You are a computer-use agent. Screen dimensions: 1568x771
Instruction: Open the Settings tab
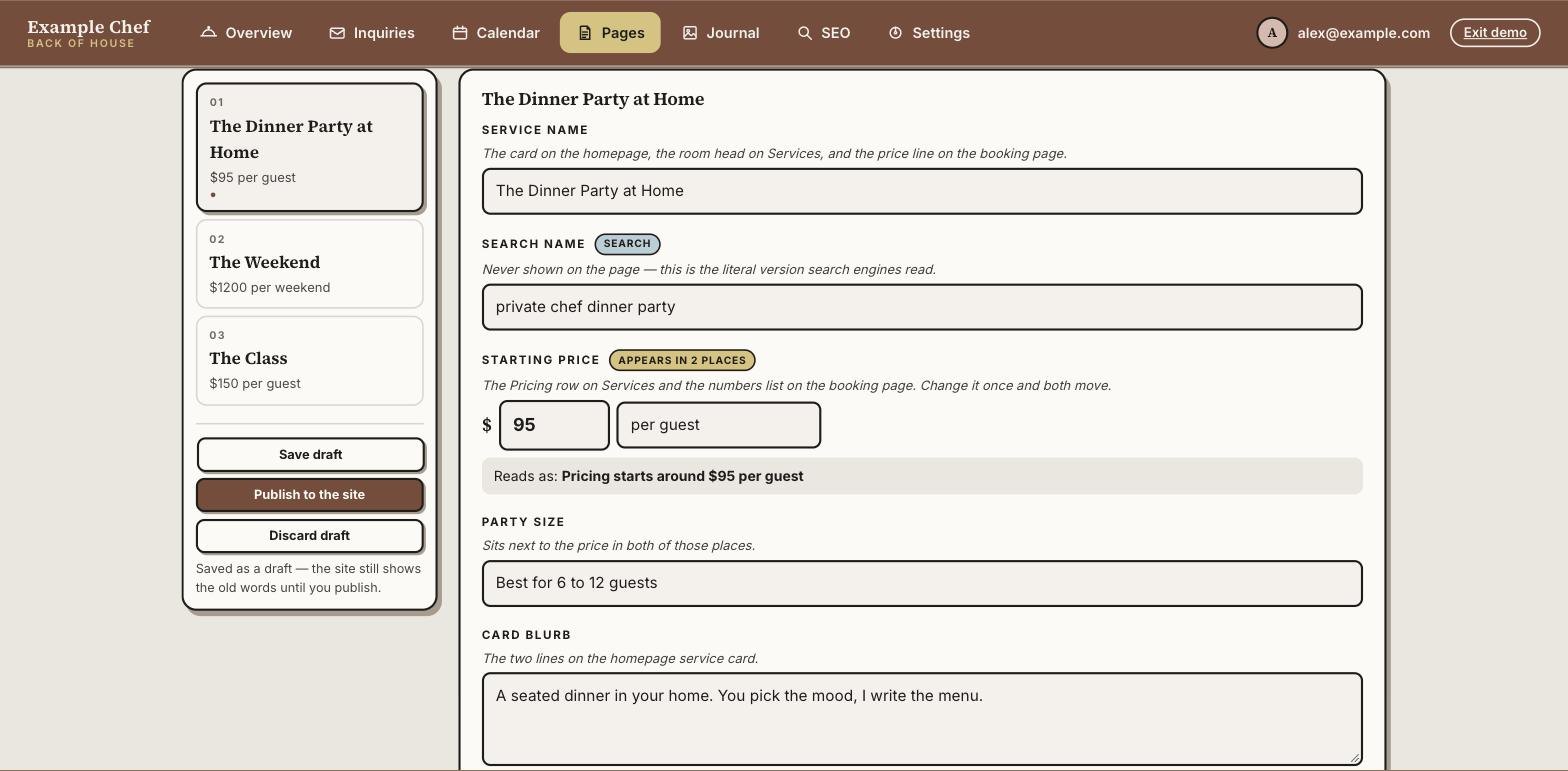coord(929,33)
